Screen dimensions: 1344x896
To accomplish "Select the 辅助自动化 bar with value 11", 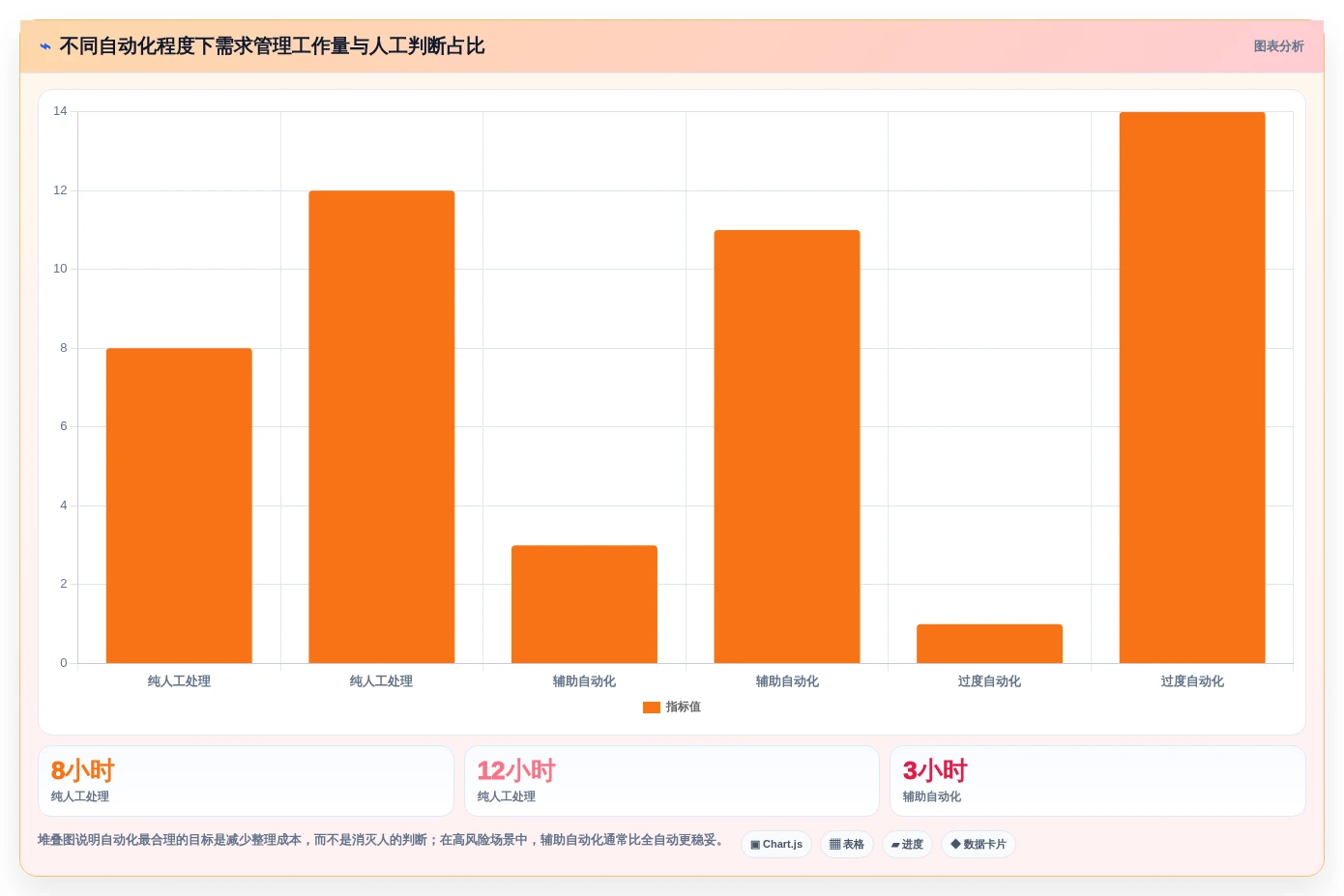I will pos(787,447).
